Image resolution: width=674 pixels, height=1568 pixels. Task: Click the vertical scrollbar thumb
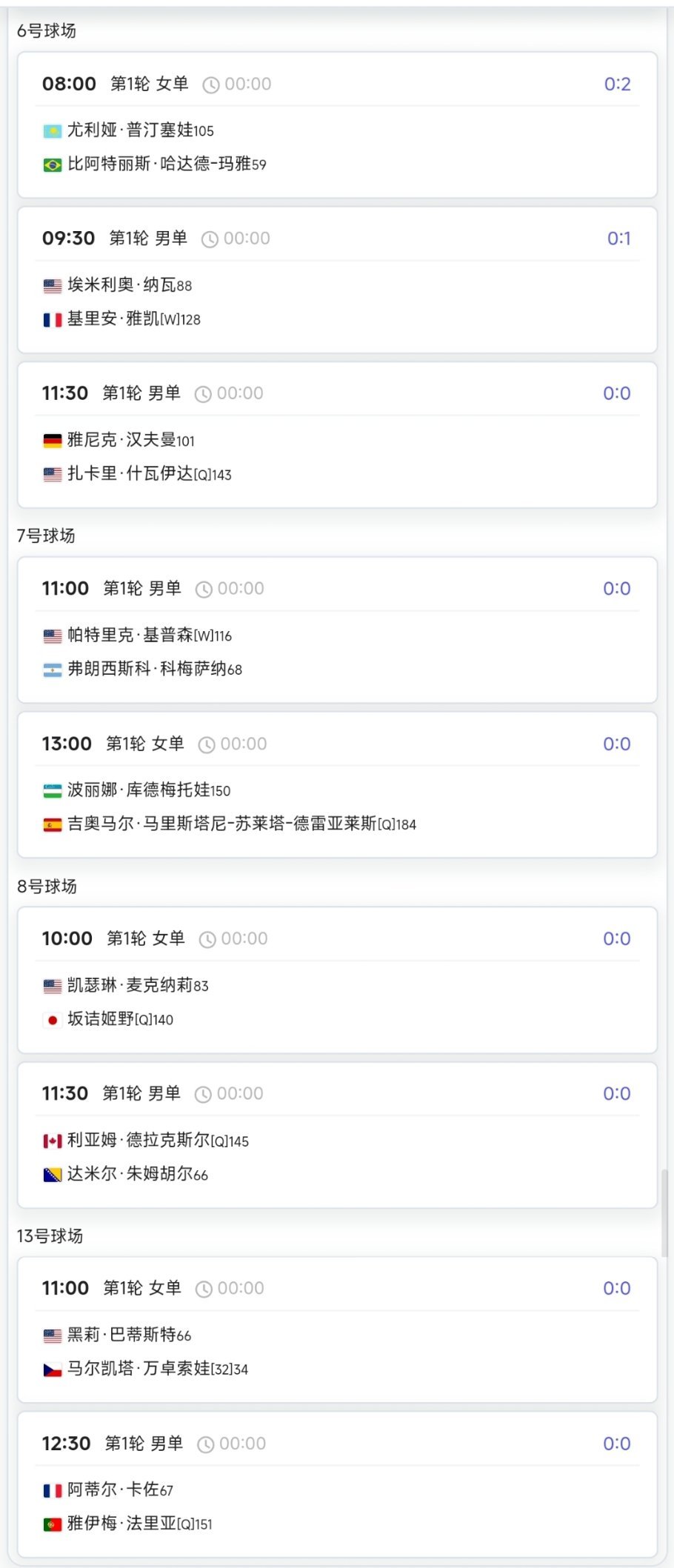(x=664, y=1213)
